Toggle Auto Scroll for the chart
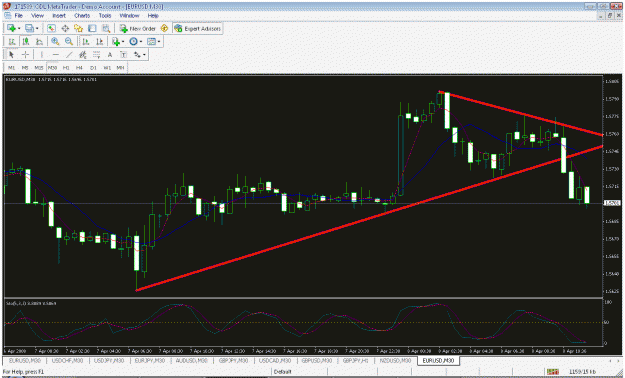 pos(86,41)
